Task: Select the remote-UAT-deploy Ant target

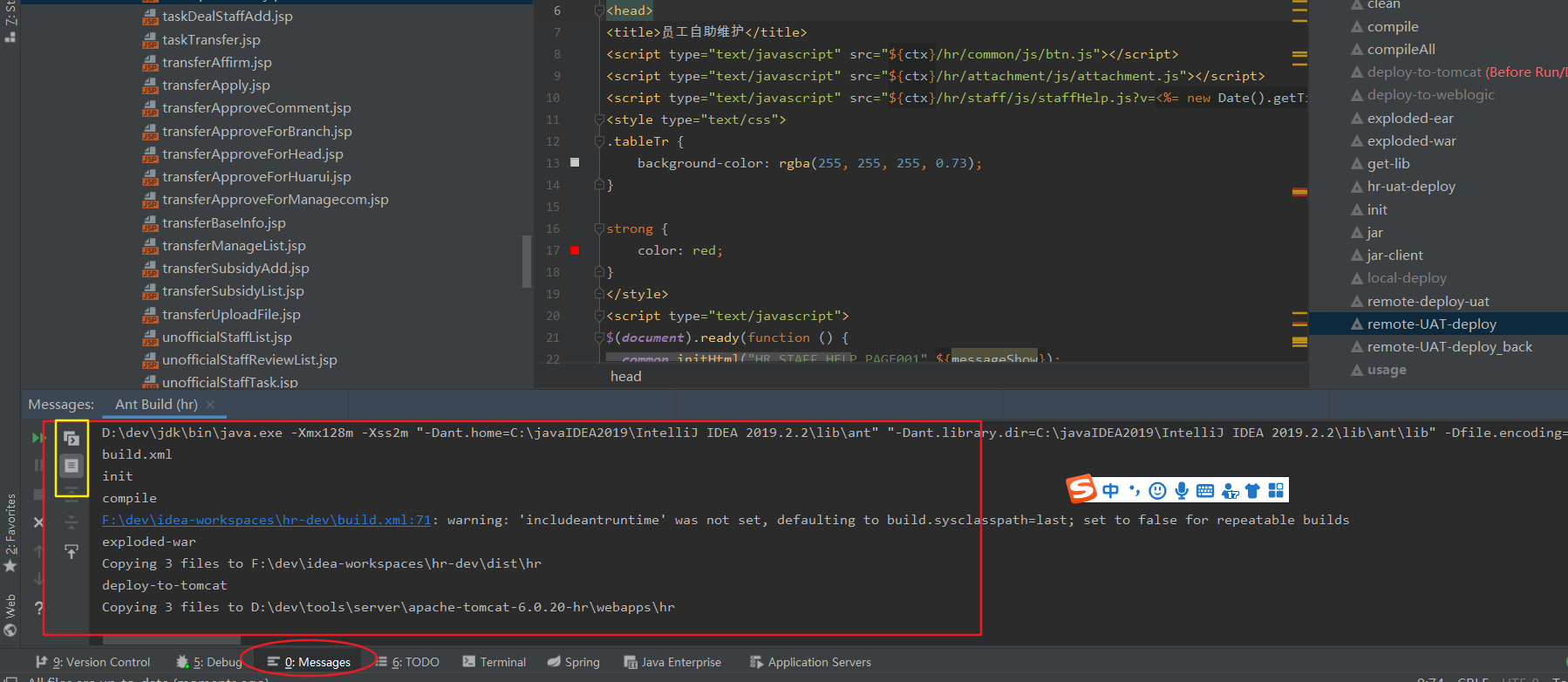Action: pos(1432,324)
